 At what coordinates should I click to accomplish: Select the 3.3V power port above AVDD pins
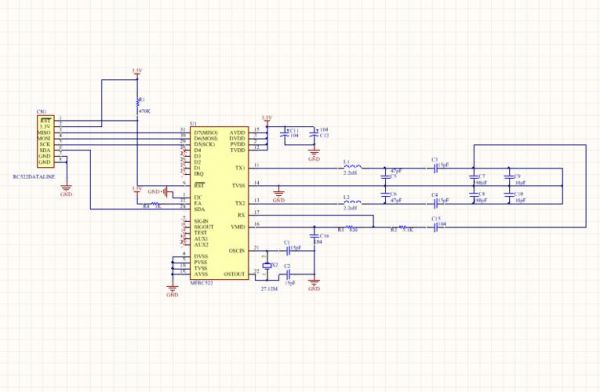point(266,119)
